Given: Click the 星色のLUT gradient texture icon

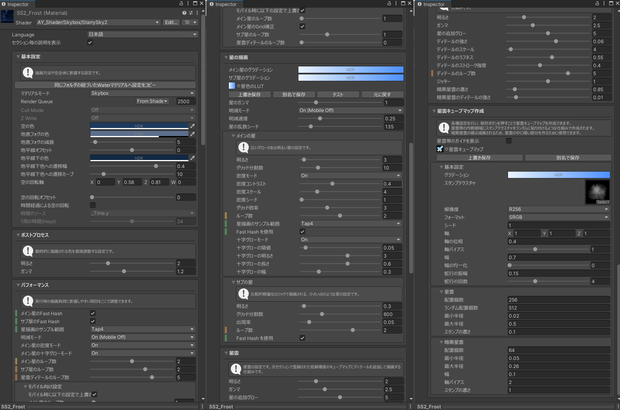Looking at the screenshot, I should [x=232, y=86].
